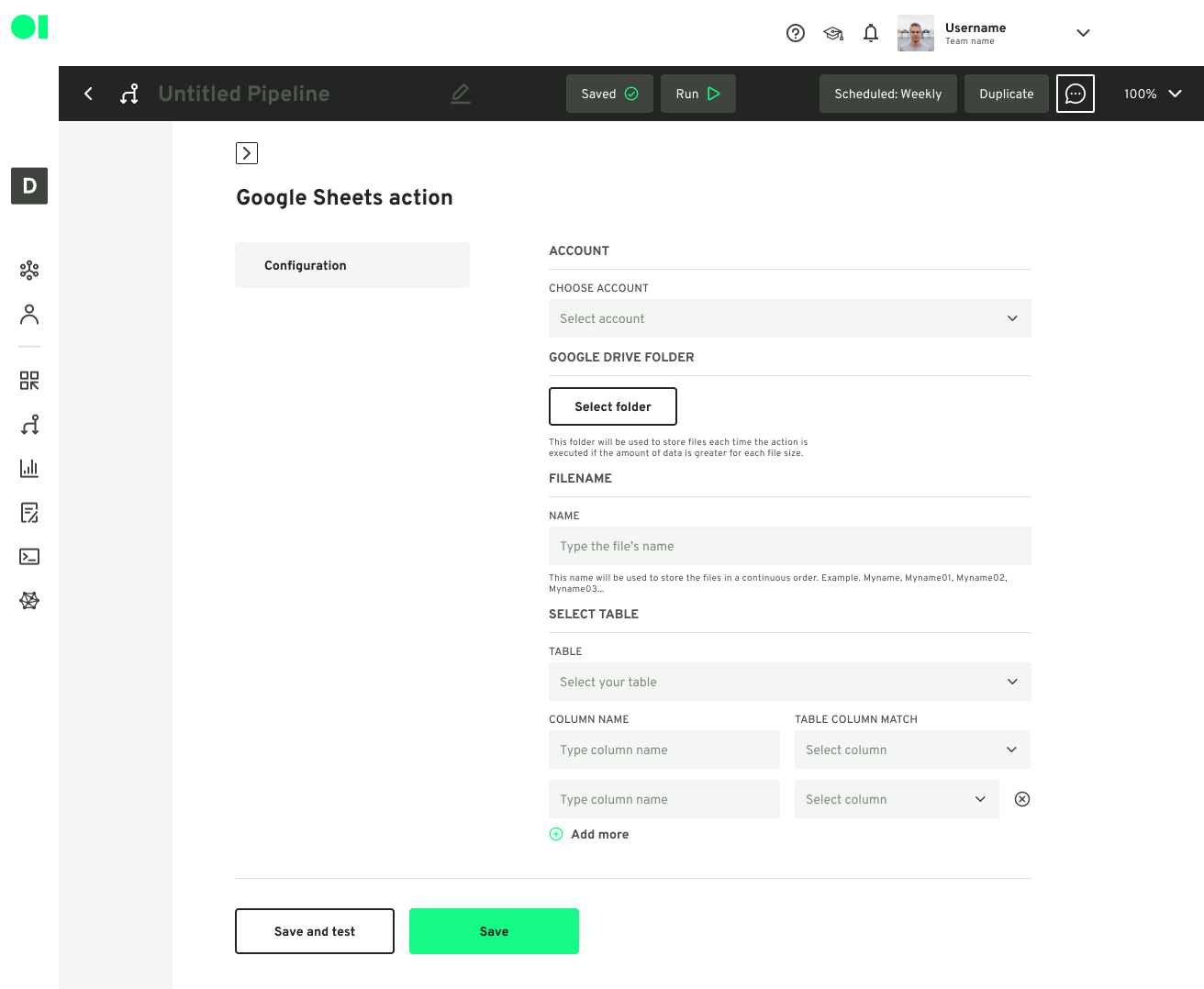Edit the pipeline name with pencil icon

461,94
